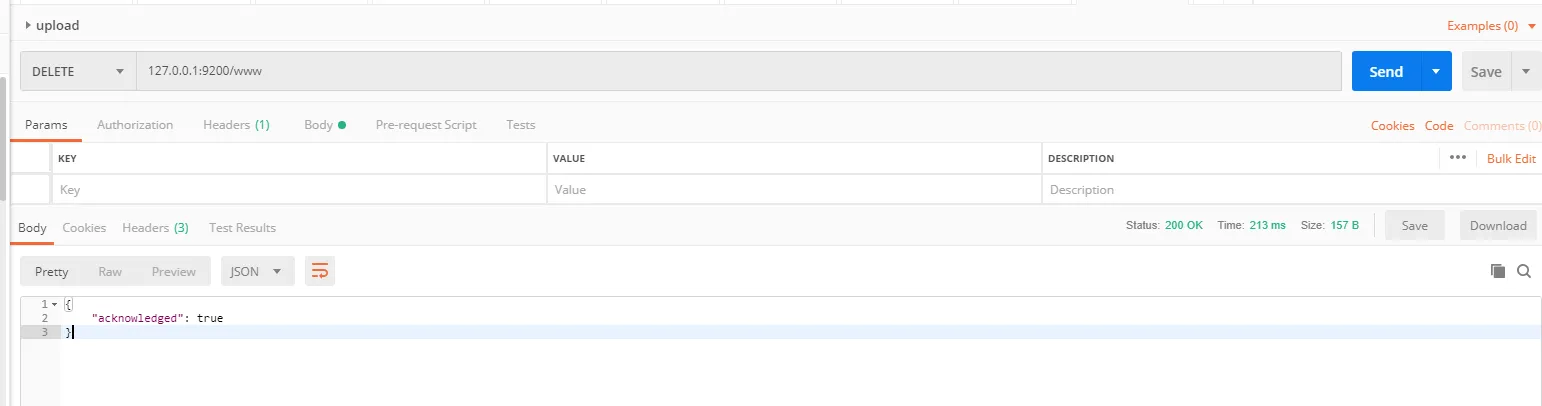This screenshot has height=406, width=1542.
Task: Click the request URL field
Action: pyautogui.click(x=738, y=72)
